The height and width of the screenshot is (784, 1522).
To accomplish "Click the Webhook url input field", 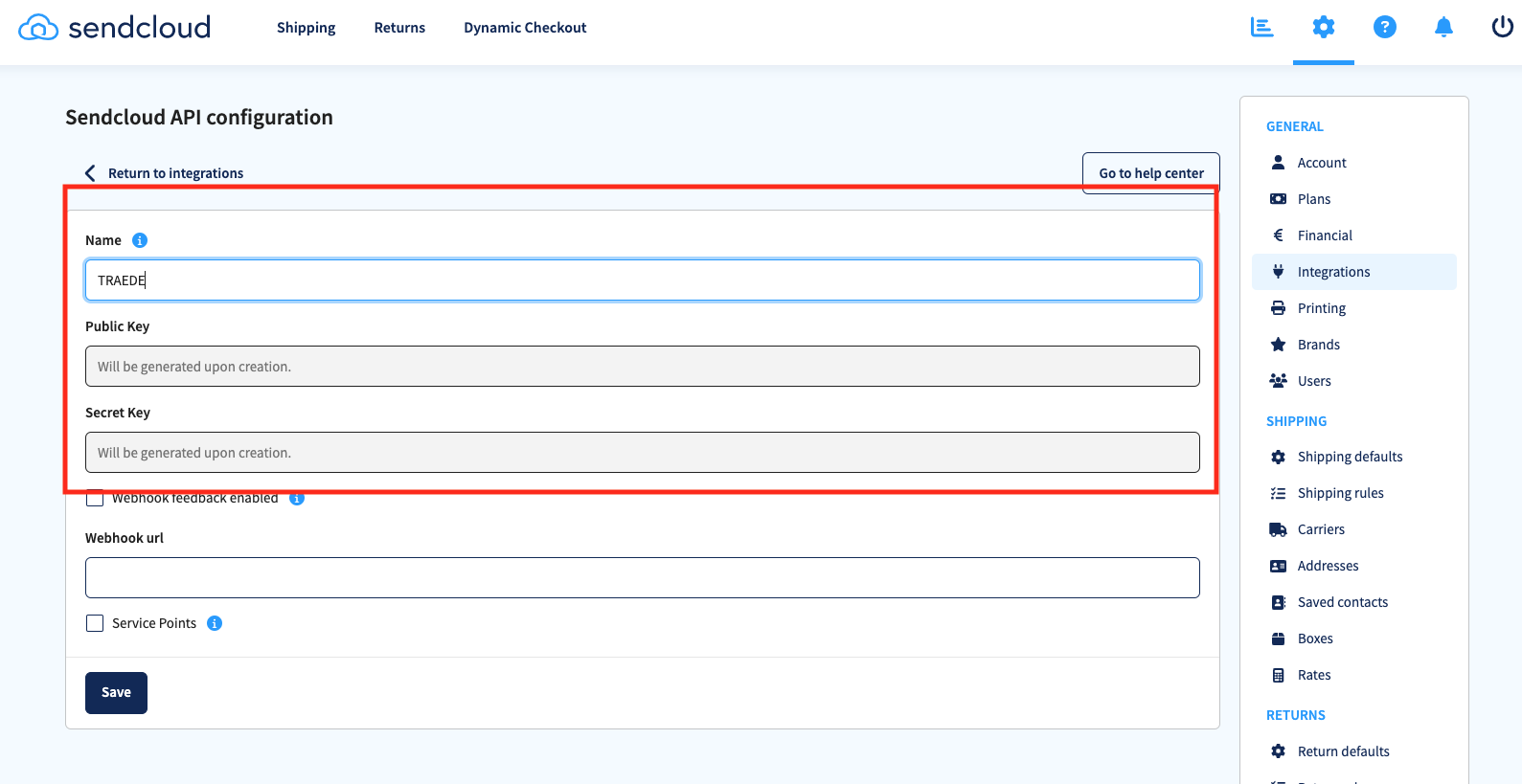I will (x=643, y=578).
